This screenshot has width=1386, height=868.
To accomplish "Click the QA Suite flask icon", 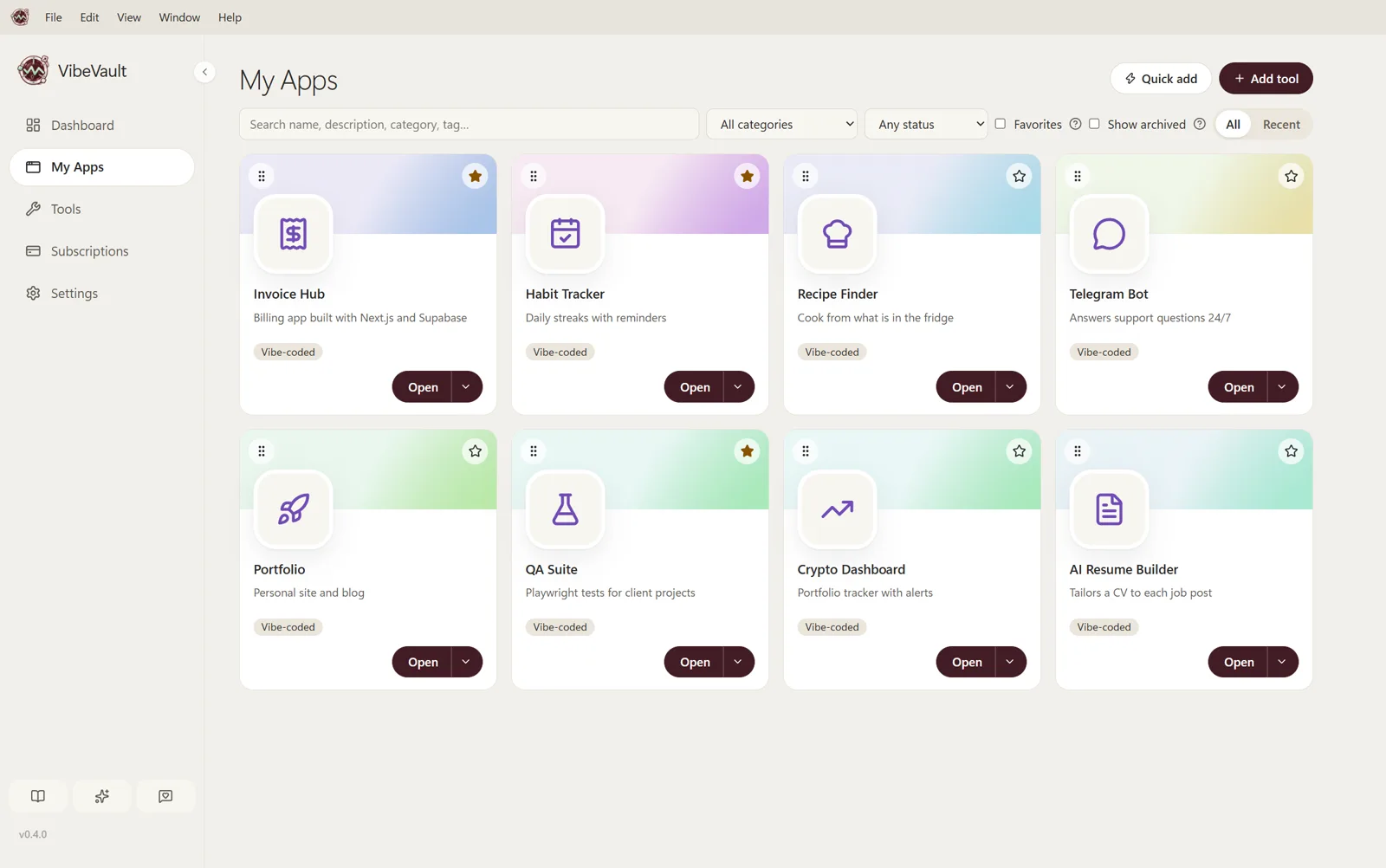I will click(x=565, y=509).
